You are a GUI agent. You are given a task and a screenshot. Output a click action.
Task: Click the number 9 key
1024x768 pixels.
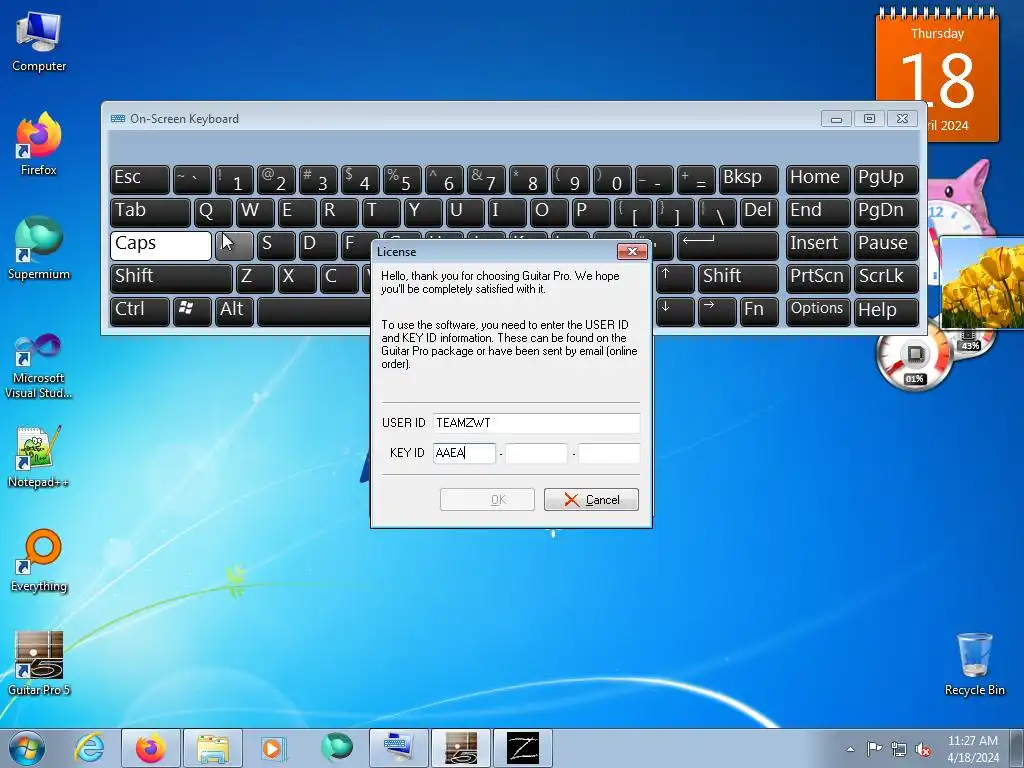[569, 179]
